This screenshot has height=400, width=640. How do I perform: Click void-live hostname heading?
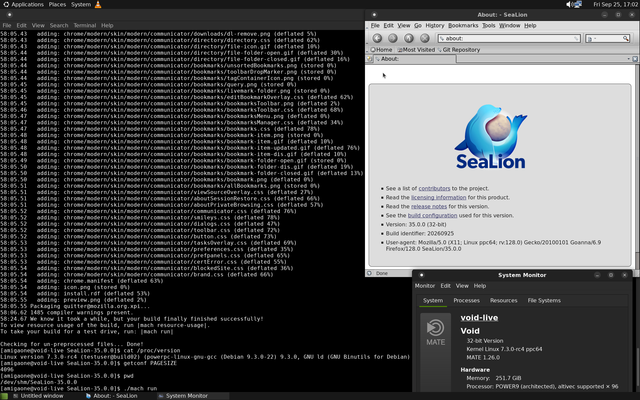[x=479, y=318]
